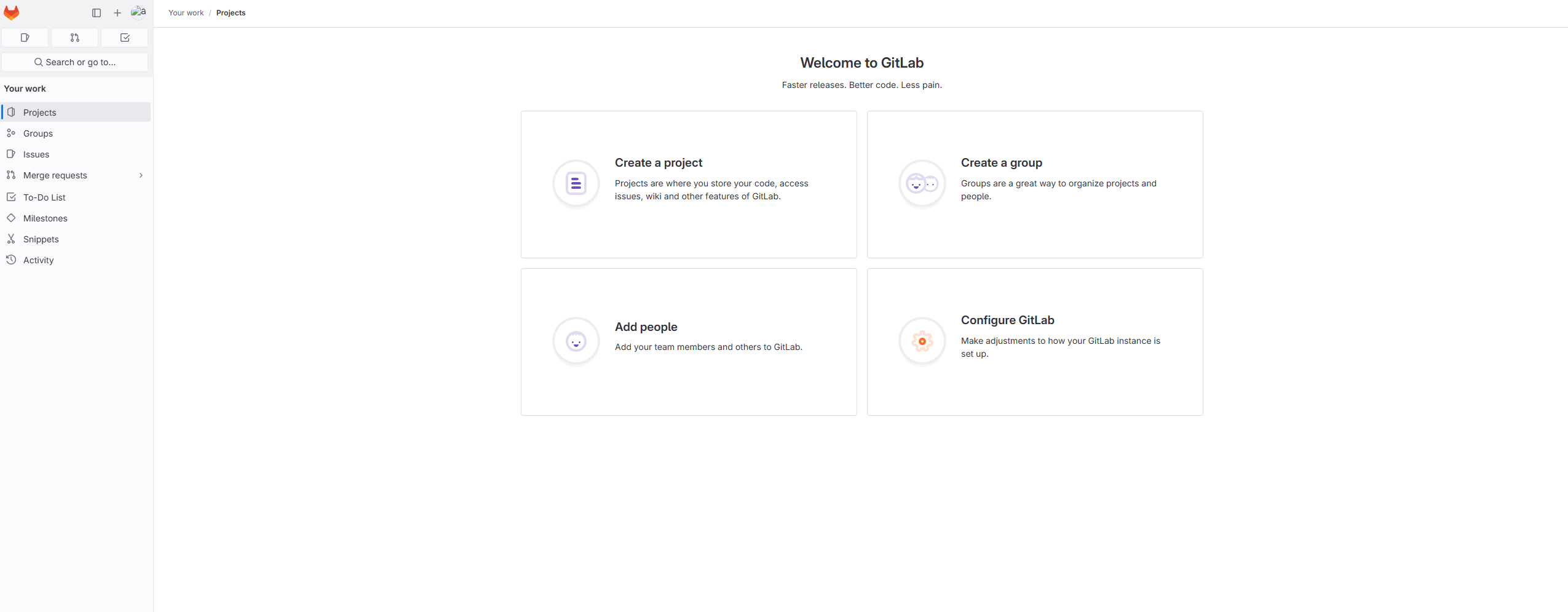This screenshot has width=1568, height=612.
Task: Open Snippets in the sidebar
Action: 76,239
